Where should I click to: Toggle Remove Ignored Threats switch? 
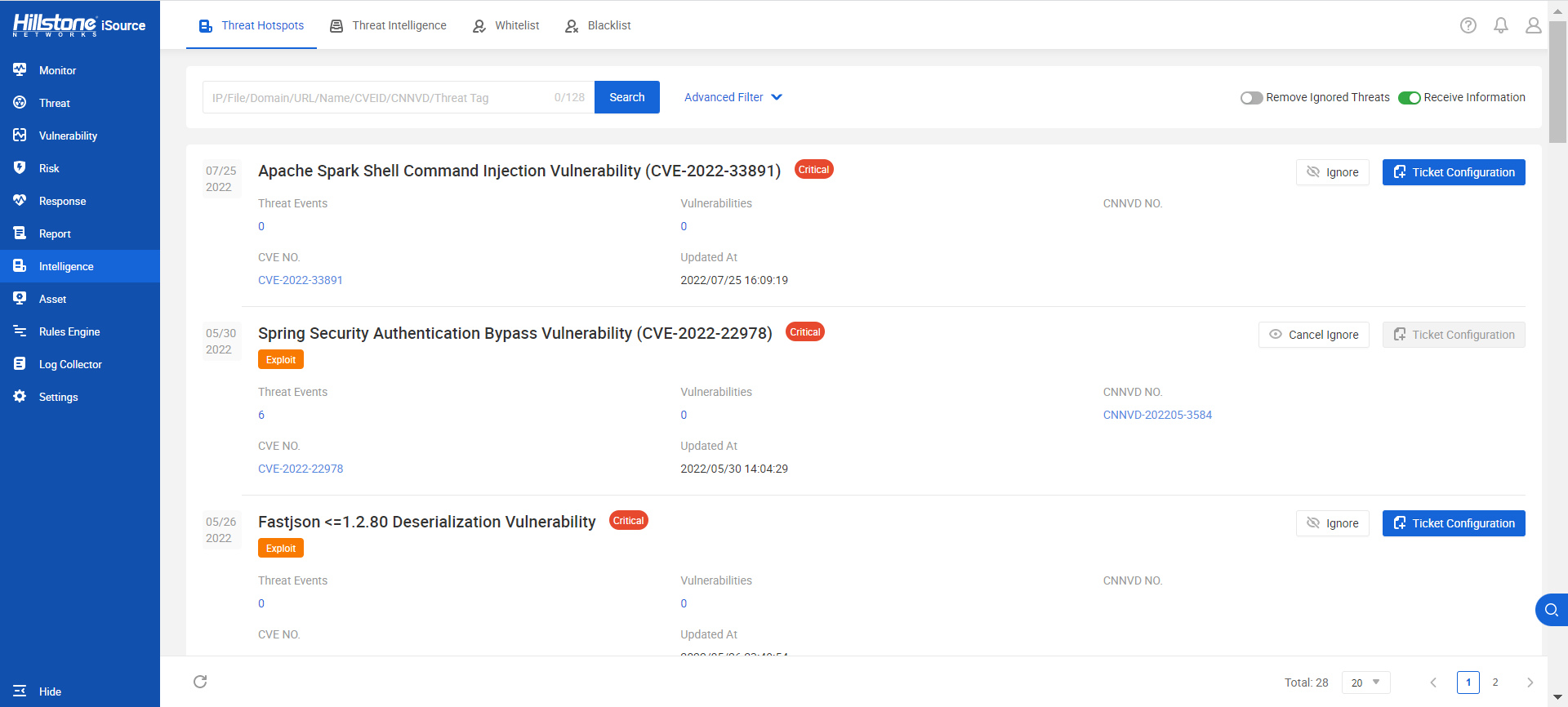click(x=1251, y=98)
